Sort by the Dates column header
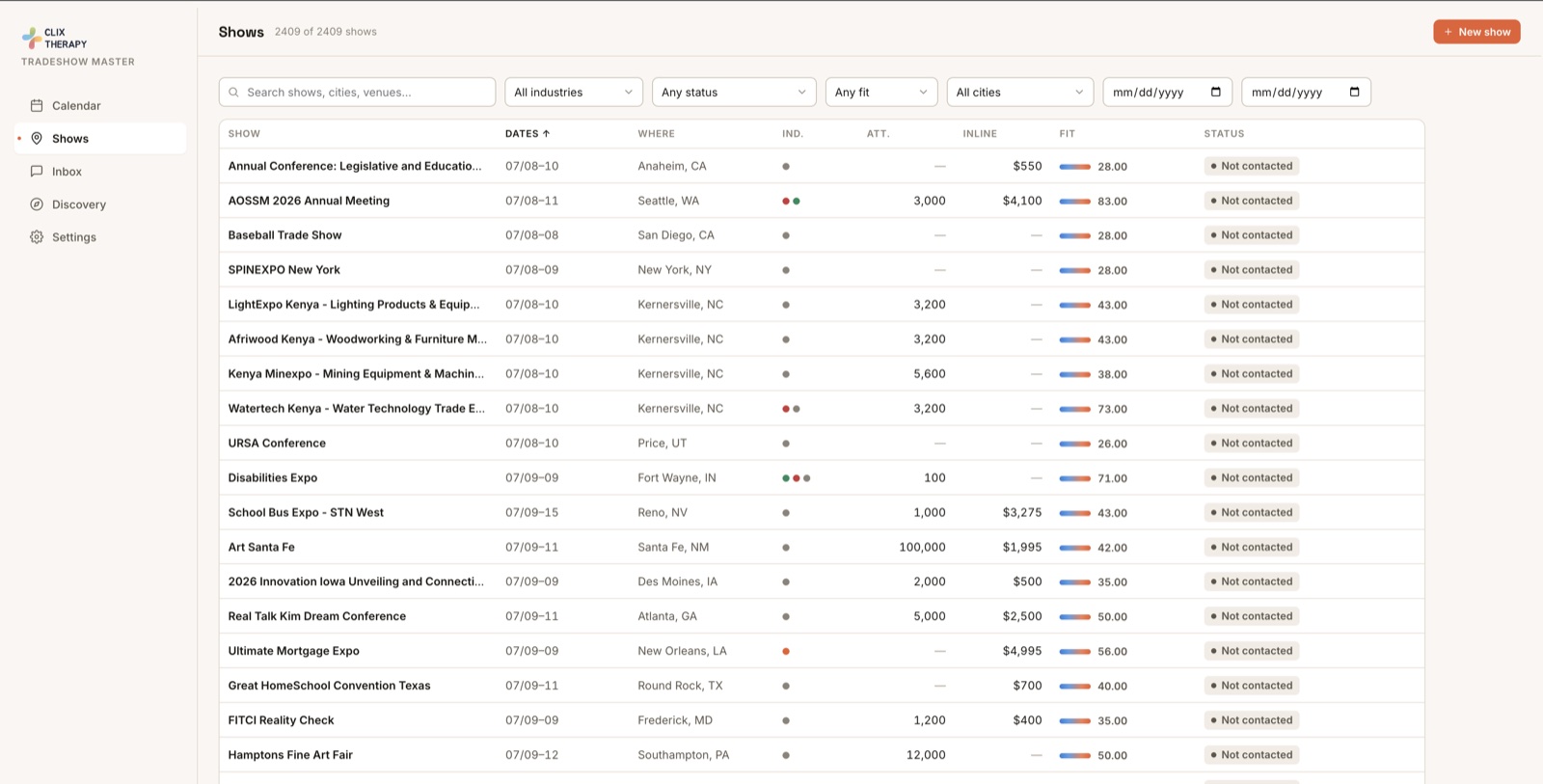The width and height of the screenshot is (1543, 784). pyautogui.click(x=527, y=133)
